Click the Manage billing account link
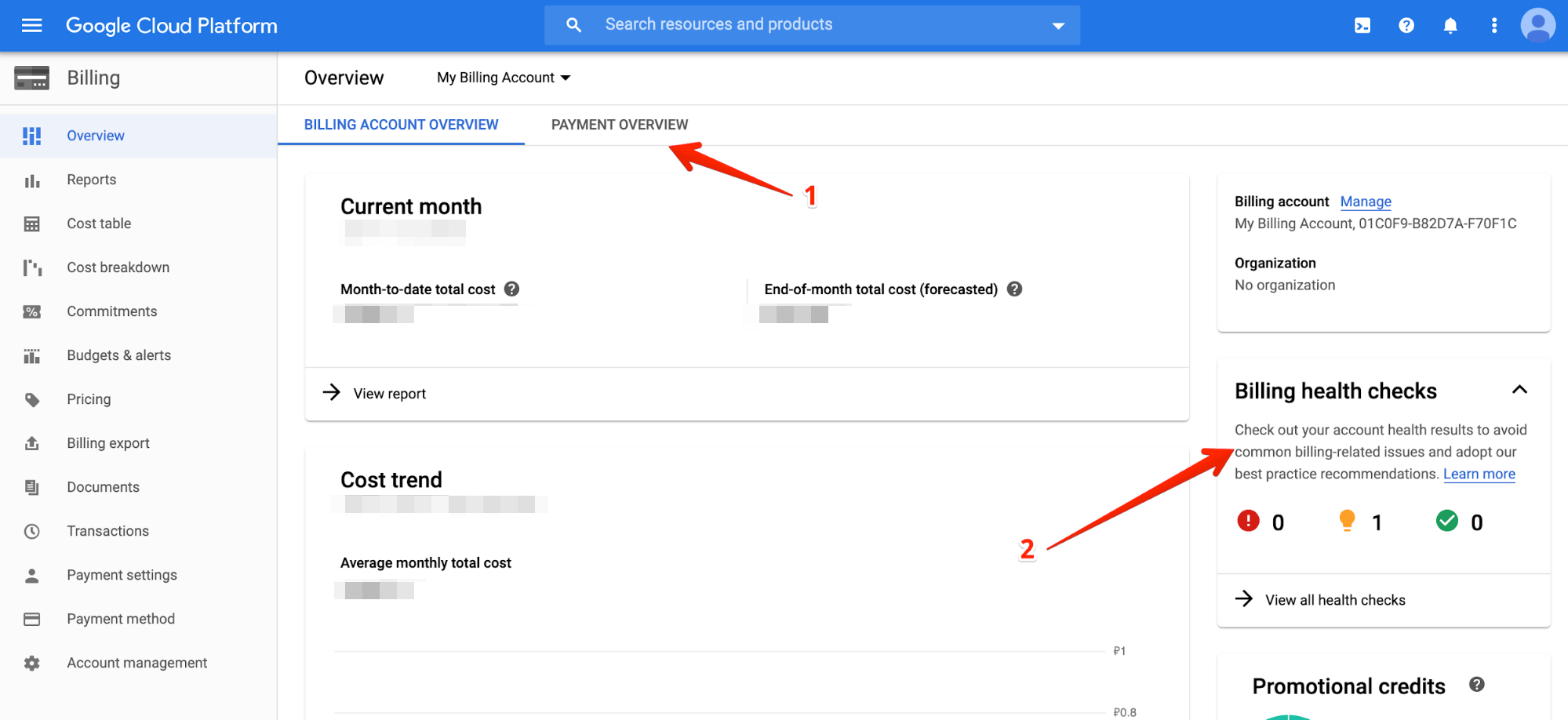The height and width of the screenshot is (720, 1568). [1366, 202]
